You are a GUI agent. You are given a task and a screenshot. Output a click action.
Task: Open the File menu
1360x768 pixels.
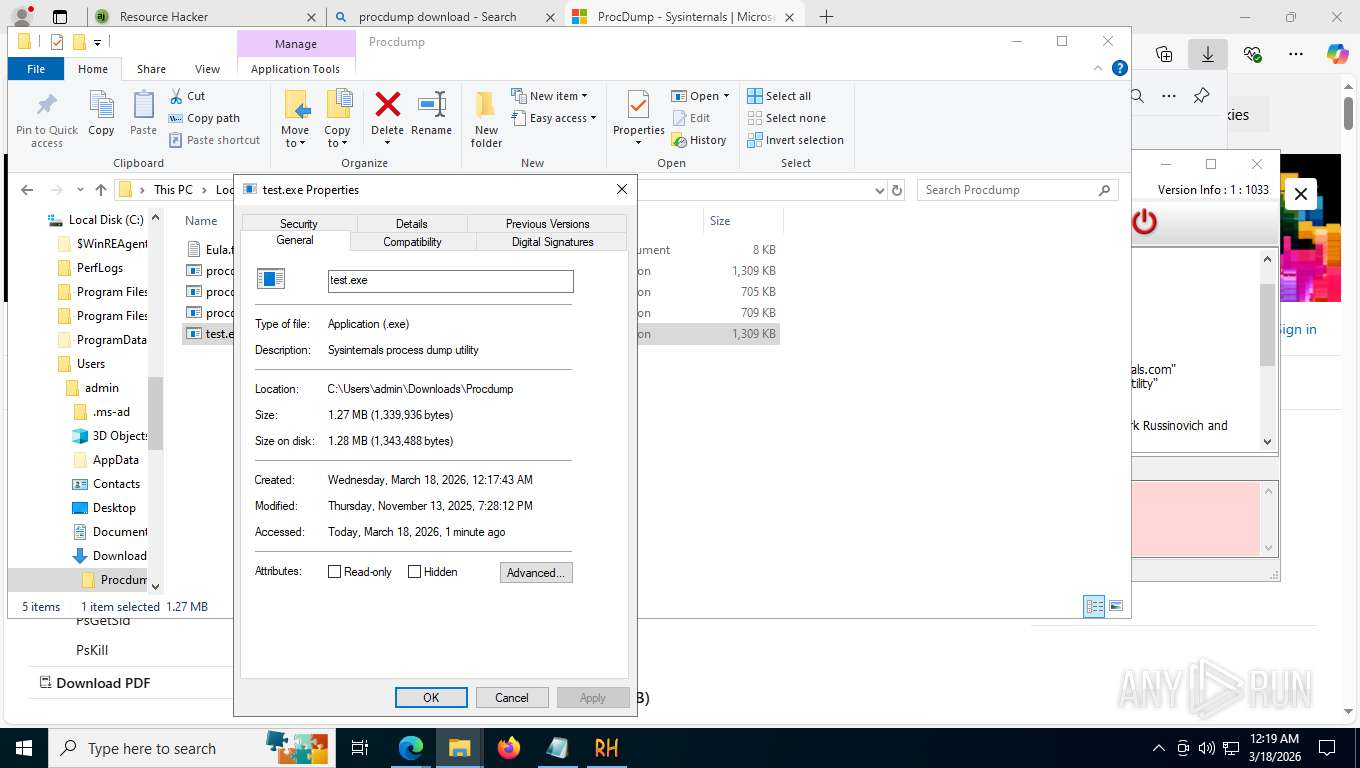36,69
